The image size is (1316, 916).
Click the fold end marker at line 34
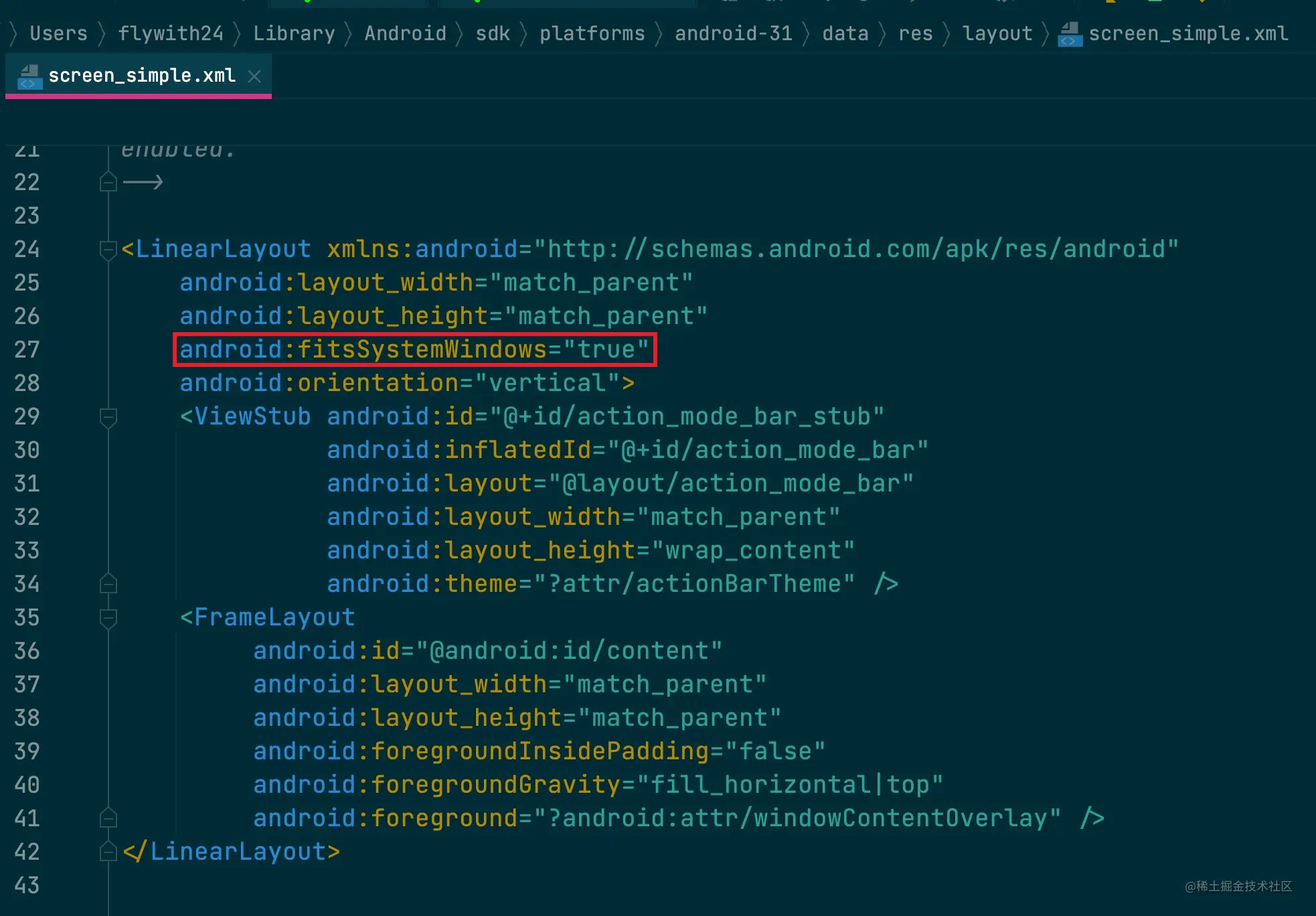click(x=108, y=584)
